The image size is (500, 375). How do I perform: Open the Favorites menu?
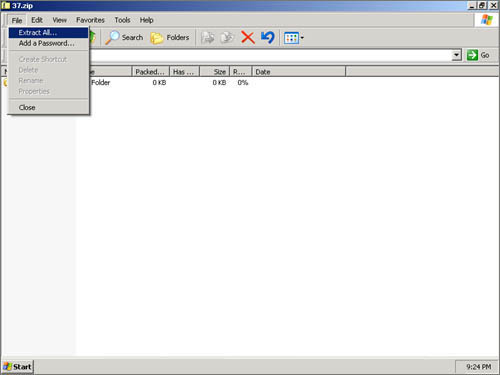pyautogui.click(x=90, y=20)
